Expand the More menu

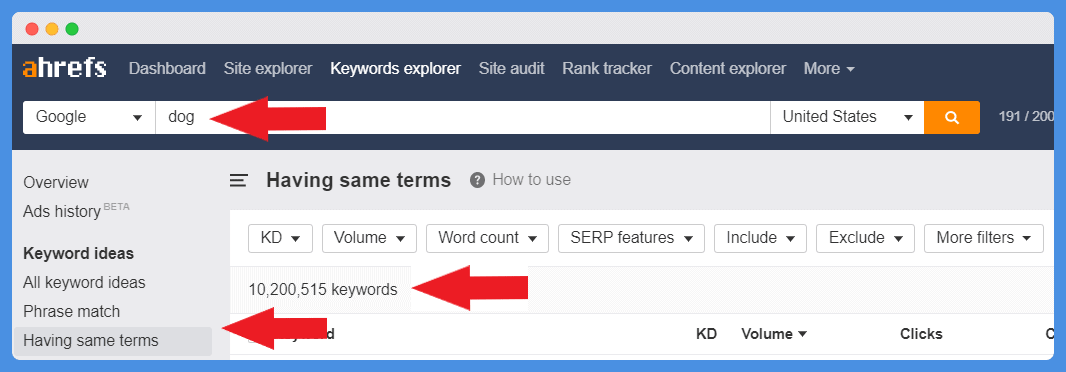tap(829, 69)
